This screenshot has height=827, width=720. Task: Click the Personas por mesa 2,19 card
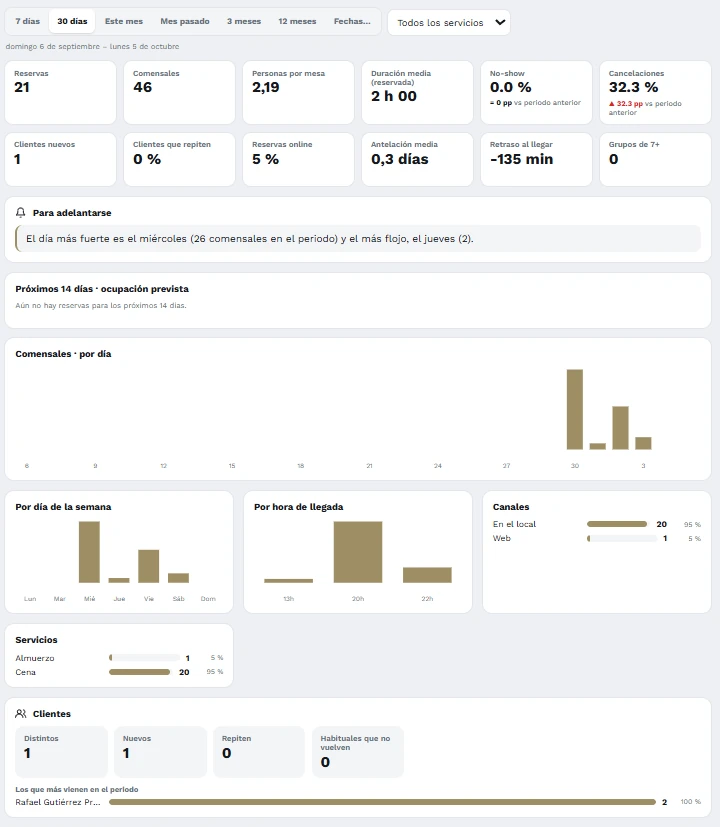click(299, 92)
